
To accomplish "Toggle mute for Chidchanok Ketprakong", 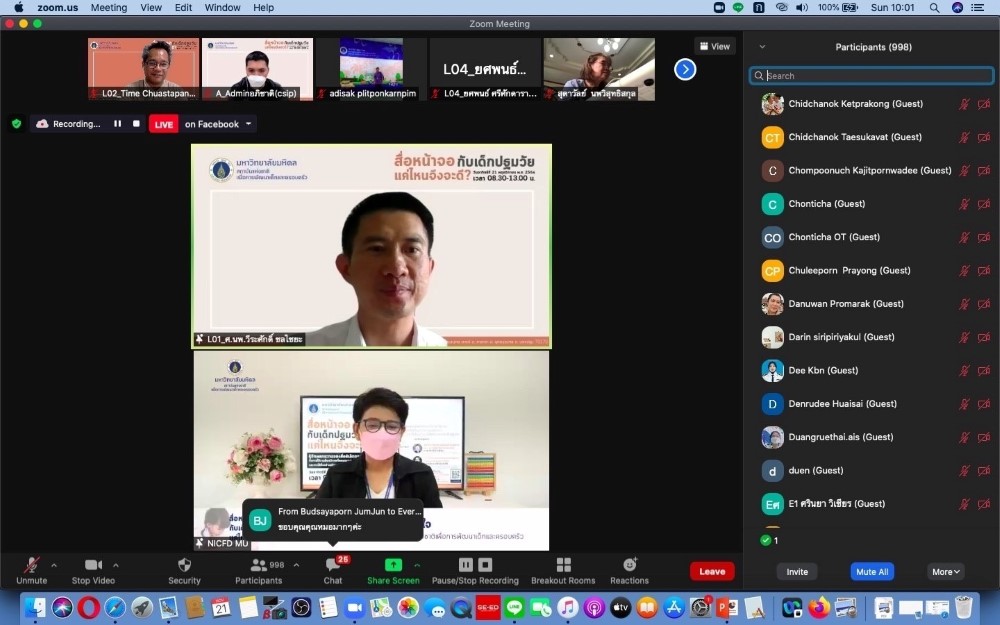I will pos(964,104).
